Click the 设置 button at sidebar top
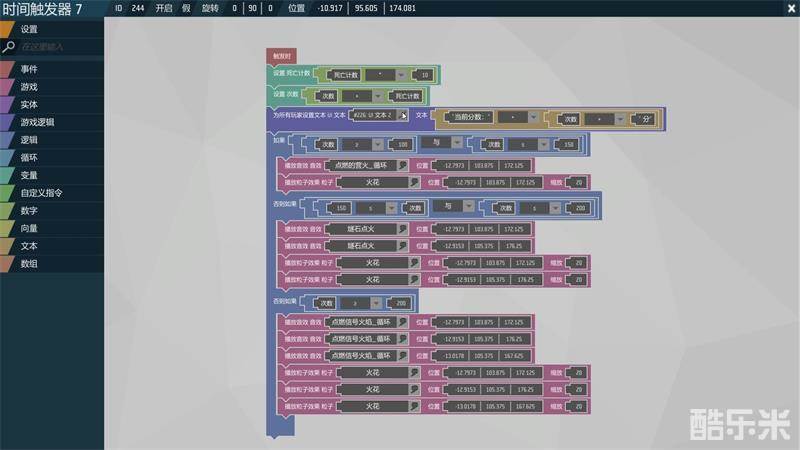 pyautogui.click(x=29, y=29)
